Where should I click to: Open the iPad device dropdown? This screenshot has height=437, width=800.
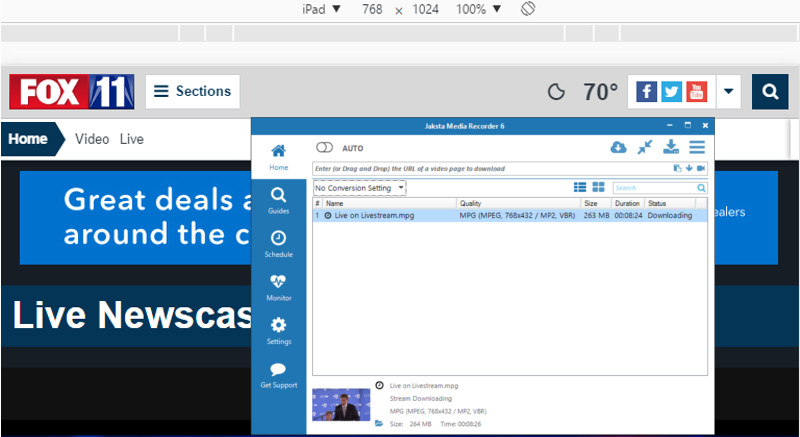(321, 9)
